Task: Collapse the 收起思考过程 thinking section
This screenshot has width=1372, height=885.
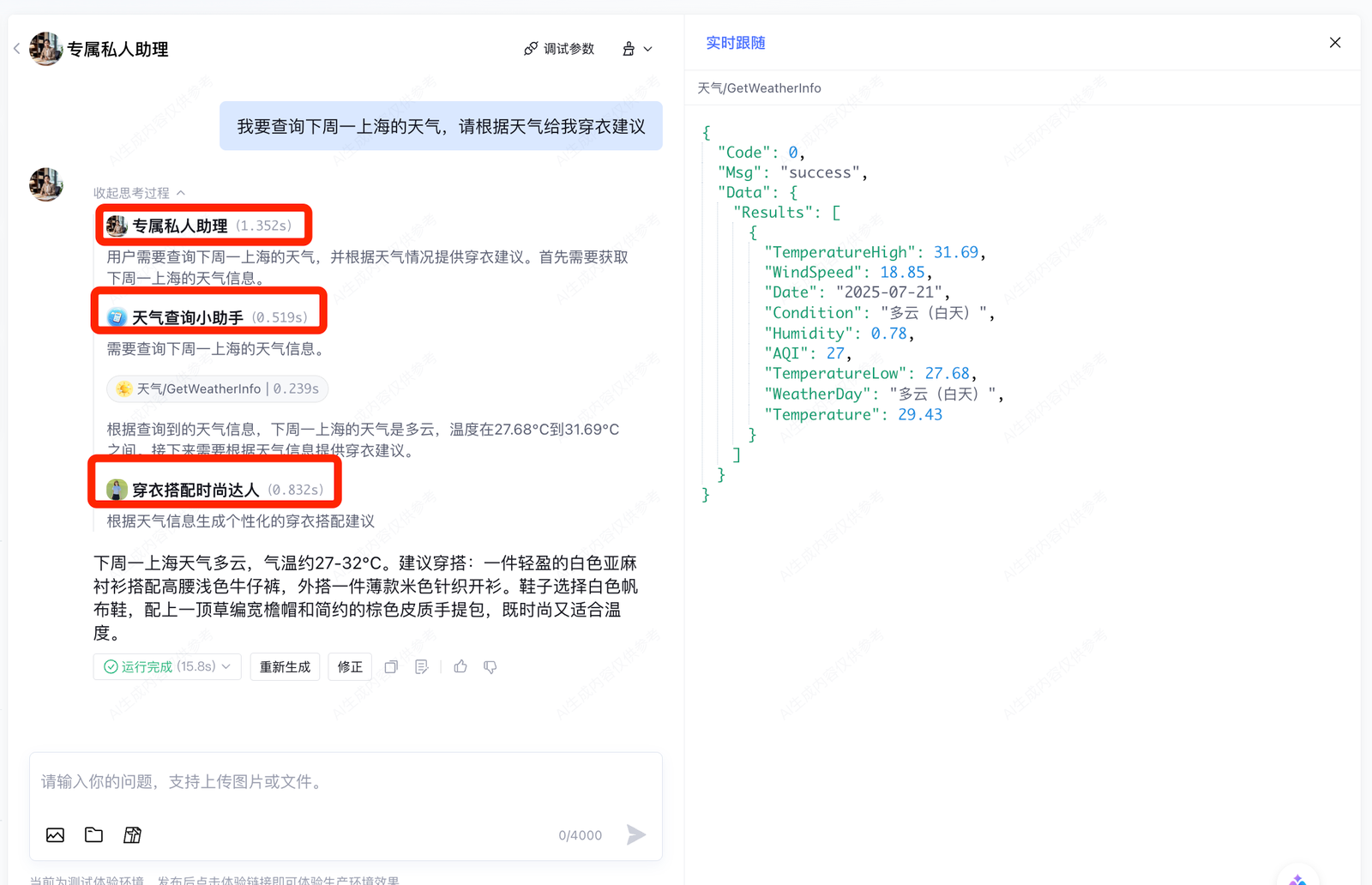Action: [x=139, y=193]
